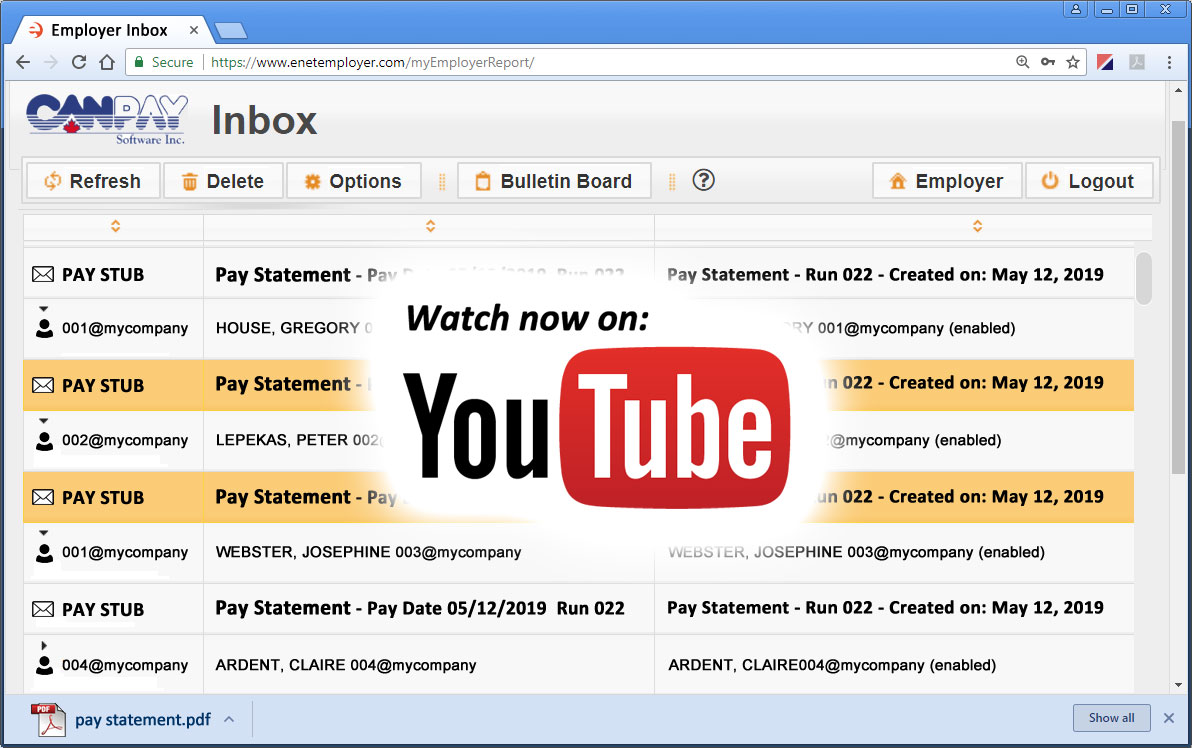Click the page scrollbar up arrow

1178,90
